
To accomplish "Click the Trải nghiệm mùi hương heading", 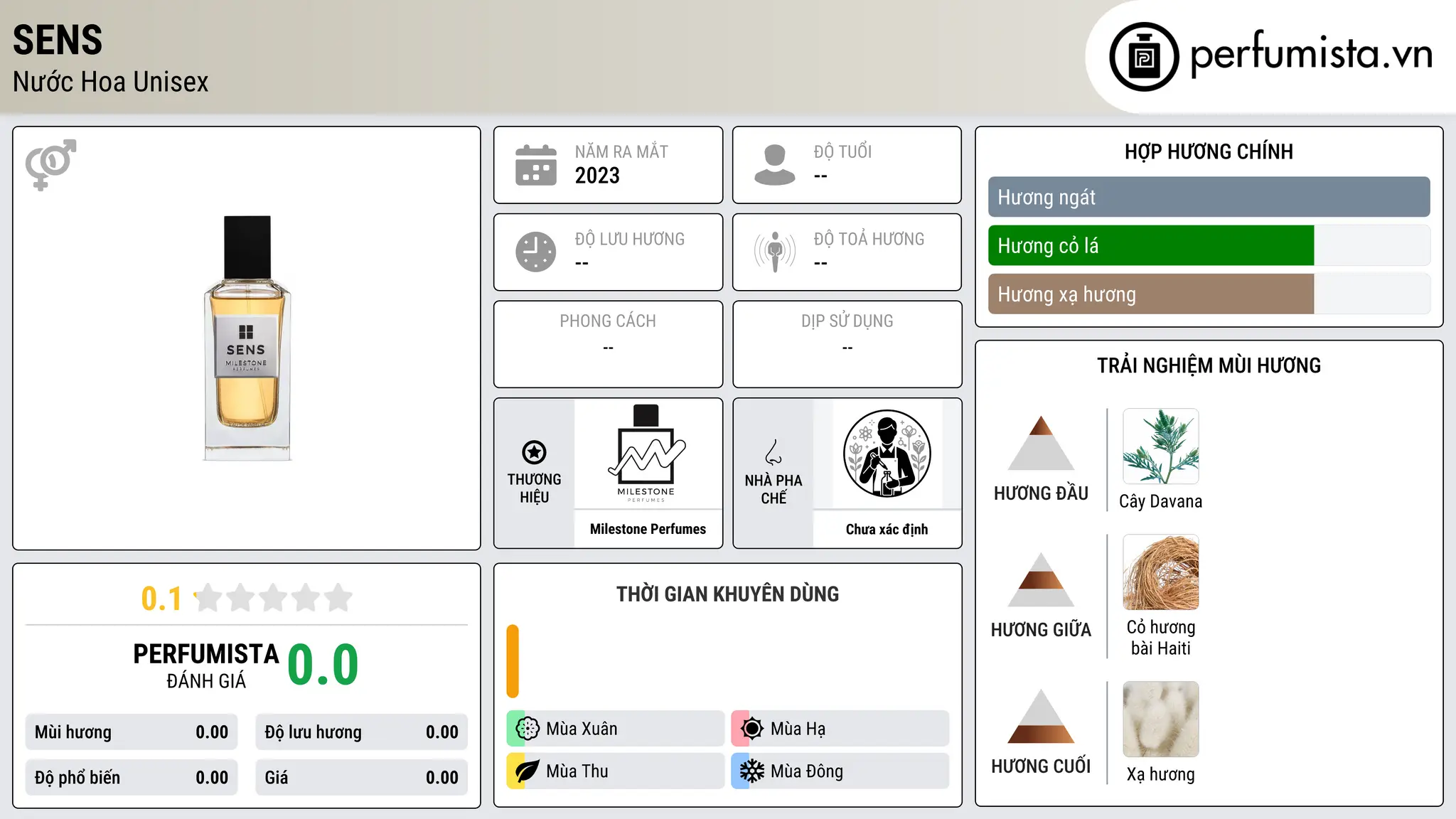I will (1209, 365).
